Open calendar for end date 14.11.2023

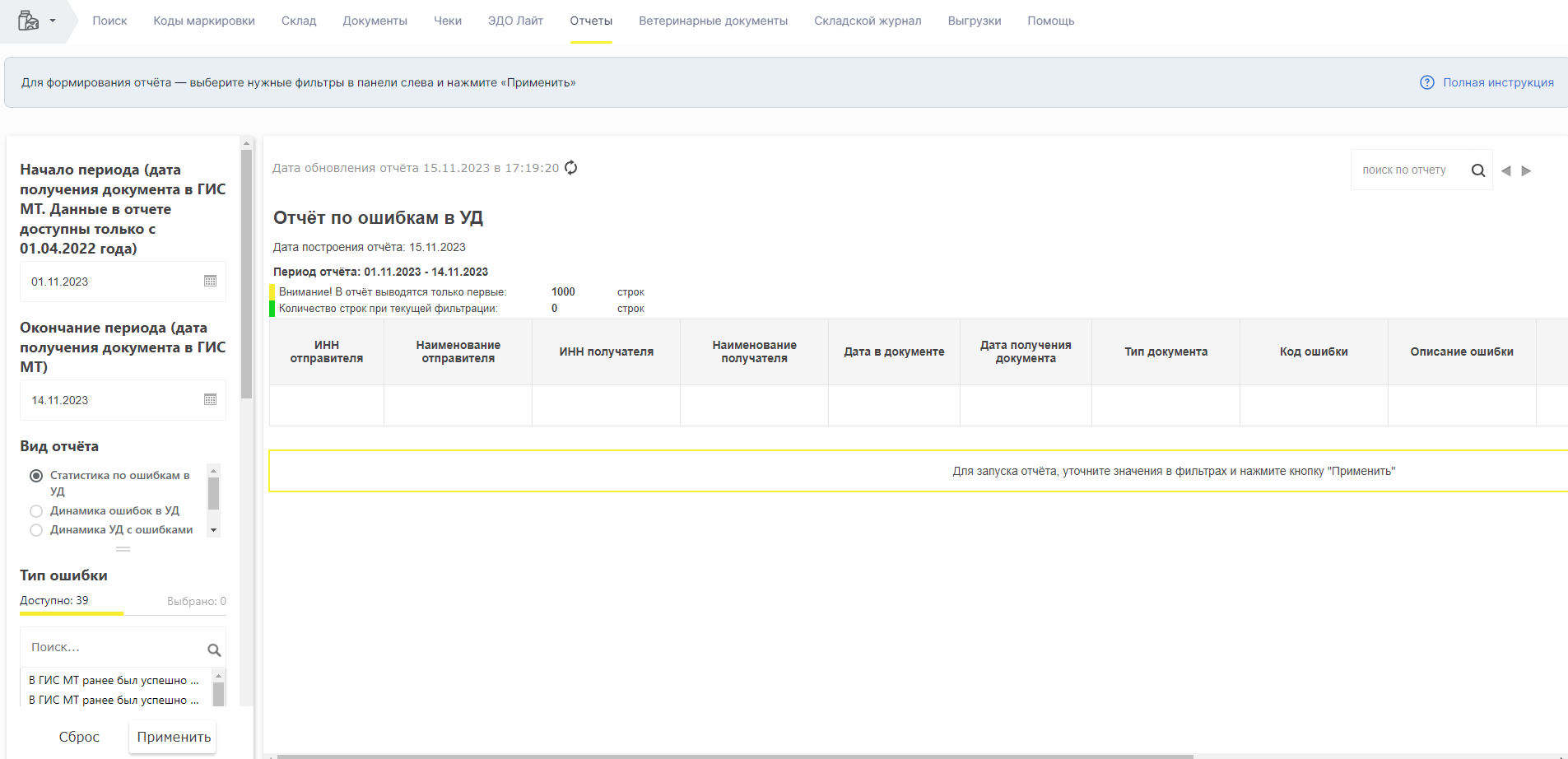point(211,400)
